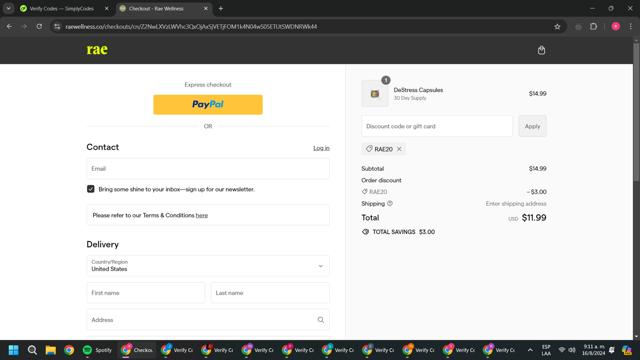Open Windows taskbar search
Screen dimensions: 640x360
(x=32, y=350)
